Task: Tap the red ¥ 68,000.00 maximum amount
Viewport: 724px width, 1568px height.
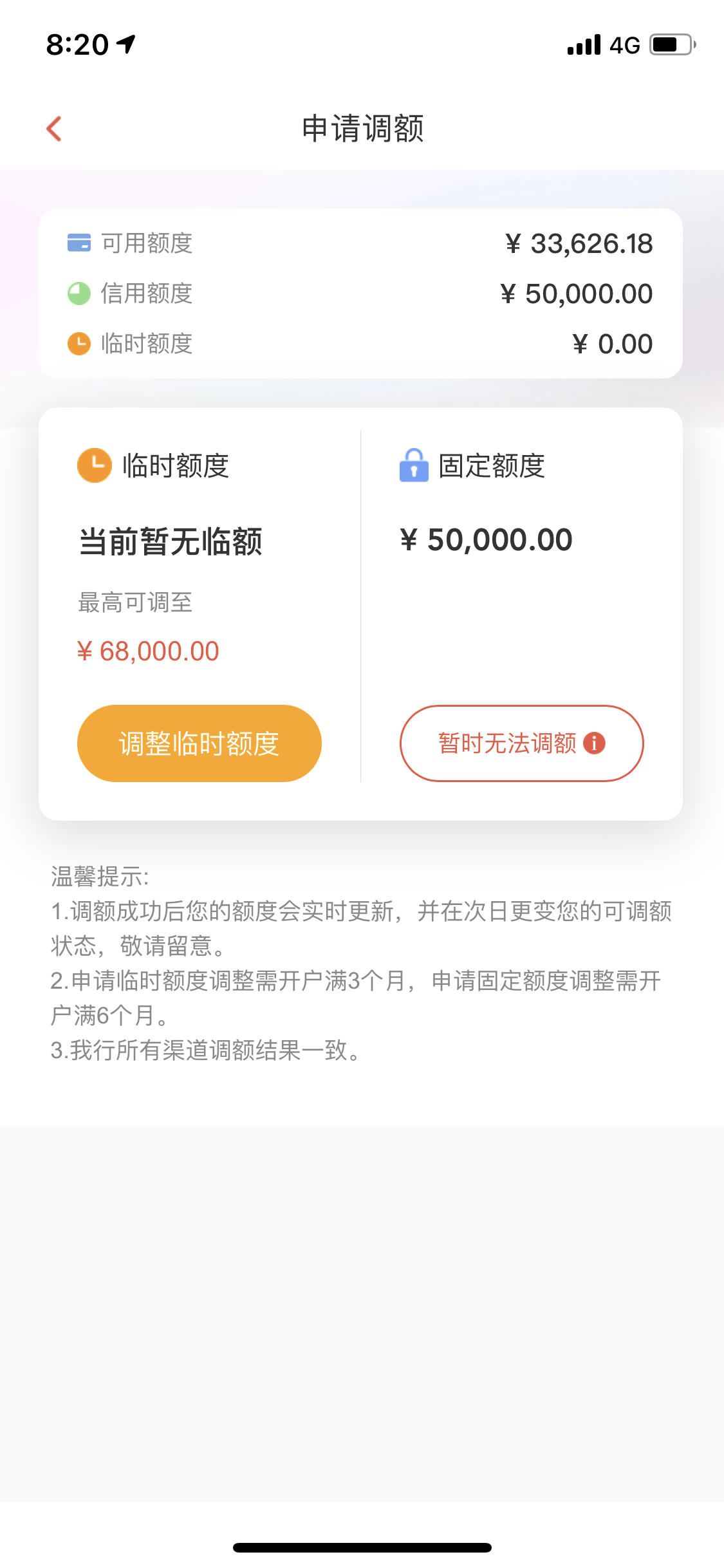Action: (x=148, y=651)
